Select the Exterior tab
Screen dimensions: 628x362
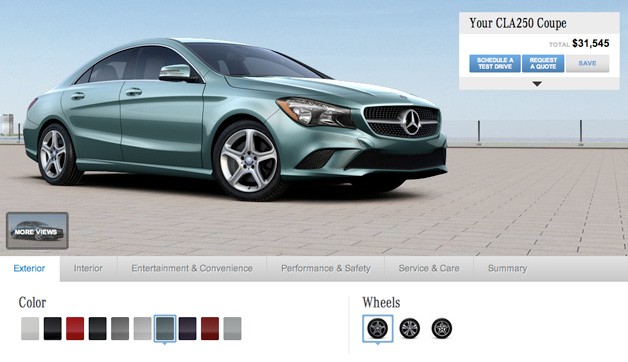(x=29, y=268)
